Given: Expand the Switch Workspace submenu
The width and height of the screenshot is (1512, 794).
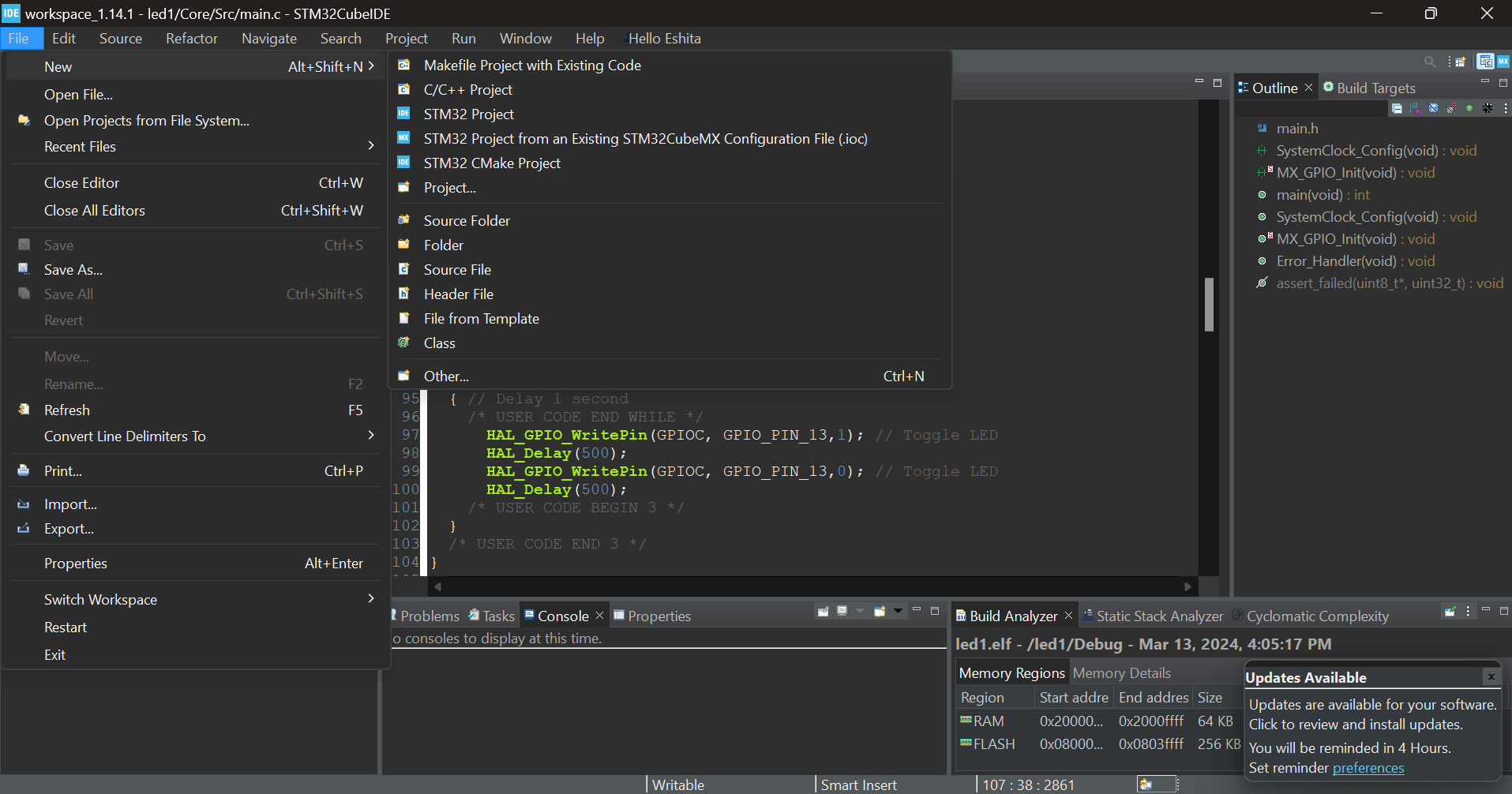Looking at the screenshot, I should click(371, 598).
